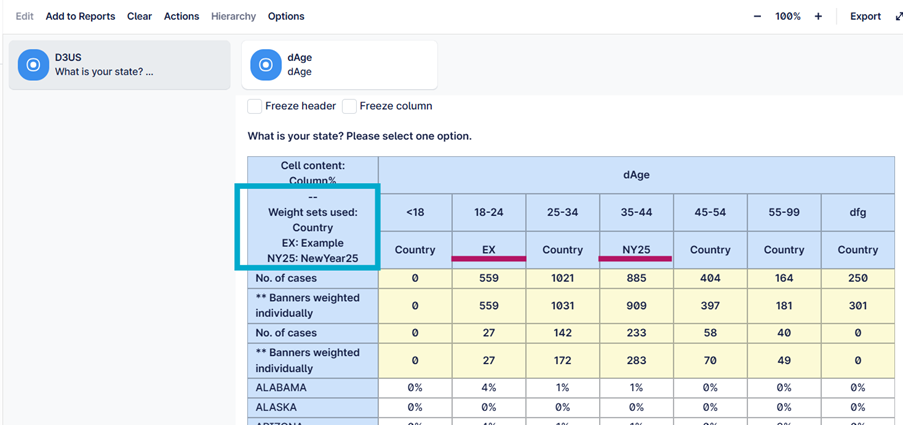Click the ALABAMA row label
The height and width of the screenshot is (425, 903).
[313, 388]
